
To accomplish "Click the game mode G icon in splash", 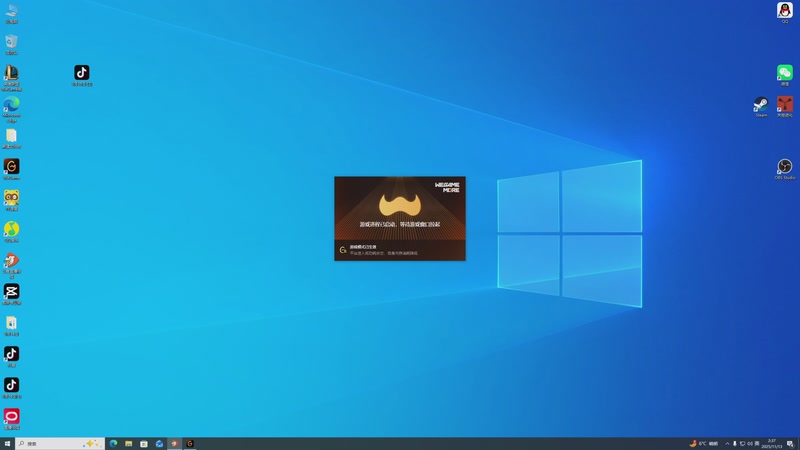I will point(343,250).
